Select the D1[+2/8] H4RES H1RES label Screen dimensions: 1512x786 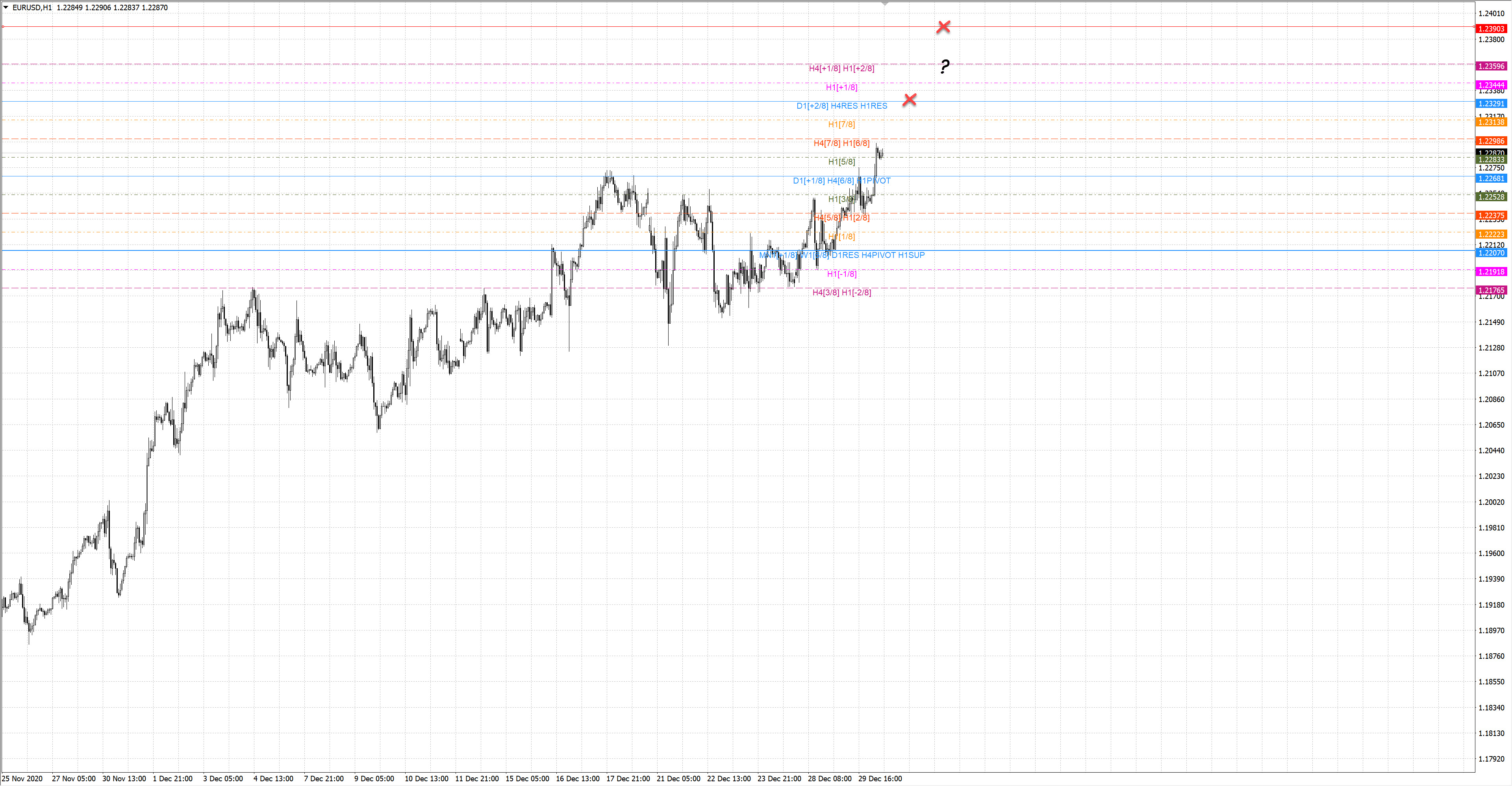[x=841, y=106]
